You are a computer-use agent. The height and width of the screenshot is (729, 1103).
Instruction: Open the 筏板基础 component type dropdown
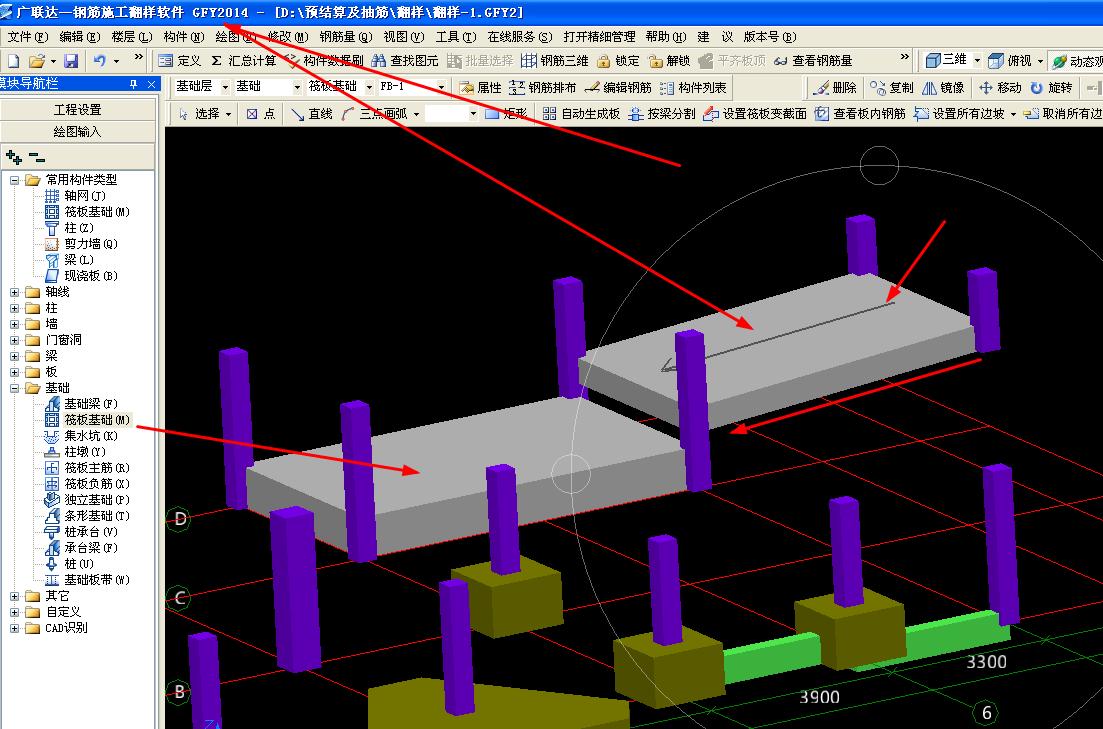[369, 87]
